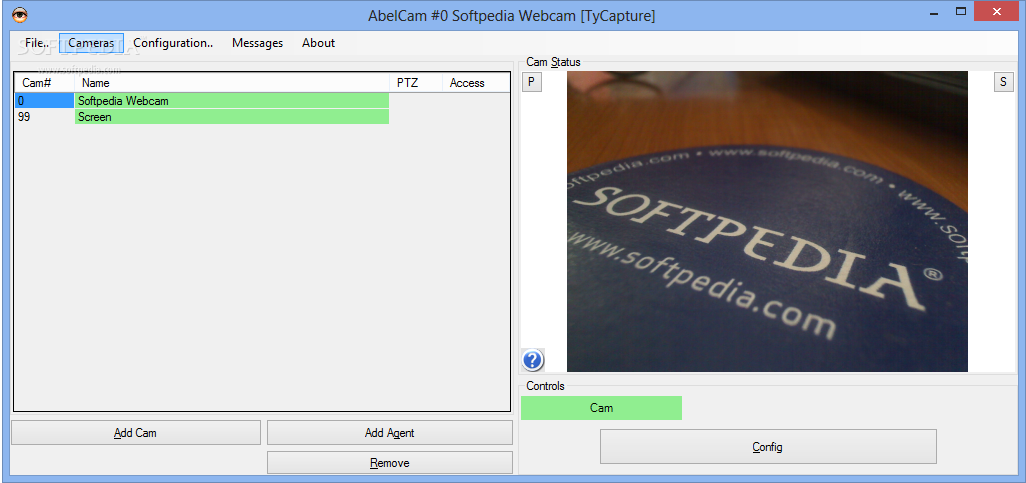
Task: Click the green Cam control indicator
Action: coord(601,408)
